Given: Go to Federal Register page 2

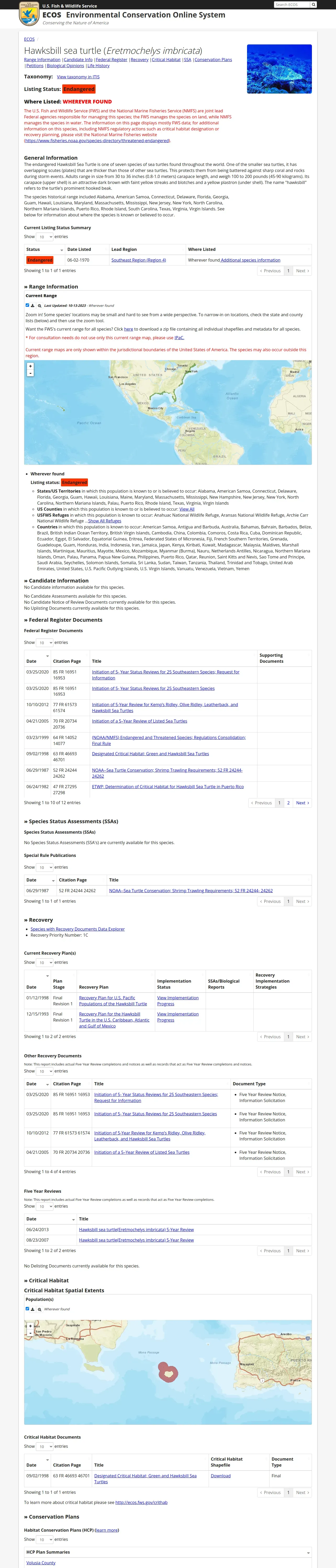Looking at the screenshot, I should [x=288, y=803].
